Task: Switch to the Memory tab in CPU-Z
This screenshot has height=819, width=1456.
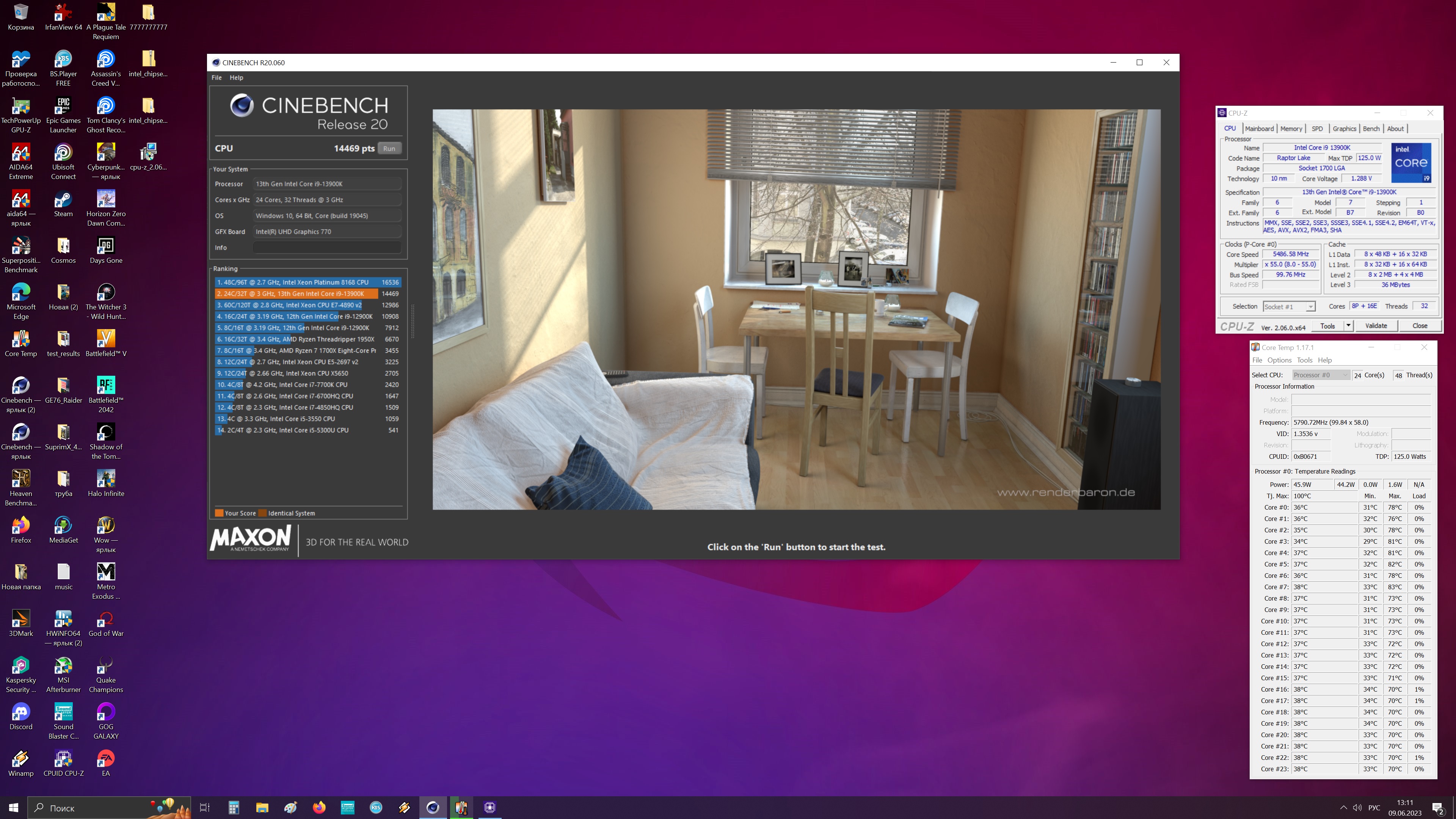Action: click(1291, 129)
